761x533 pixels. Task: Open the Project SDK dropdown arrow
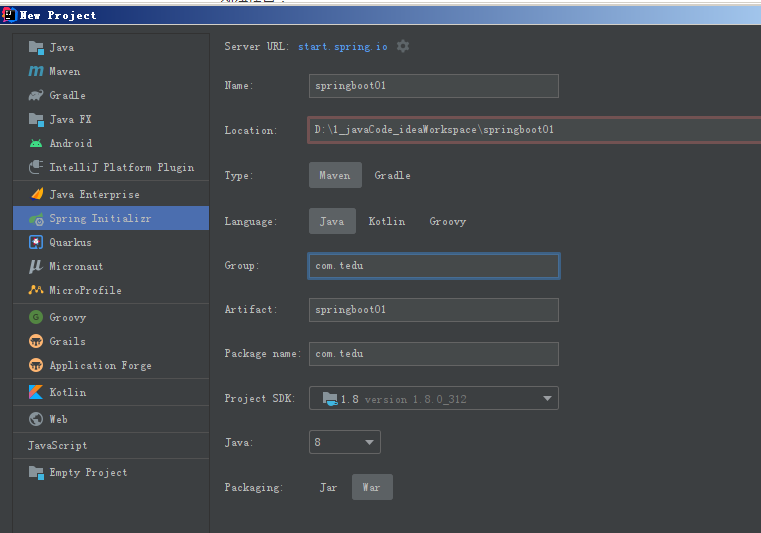click(547, 399)
